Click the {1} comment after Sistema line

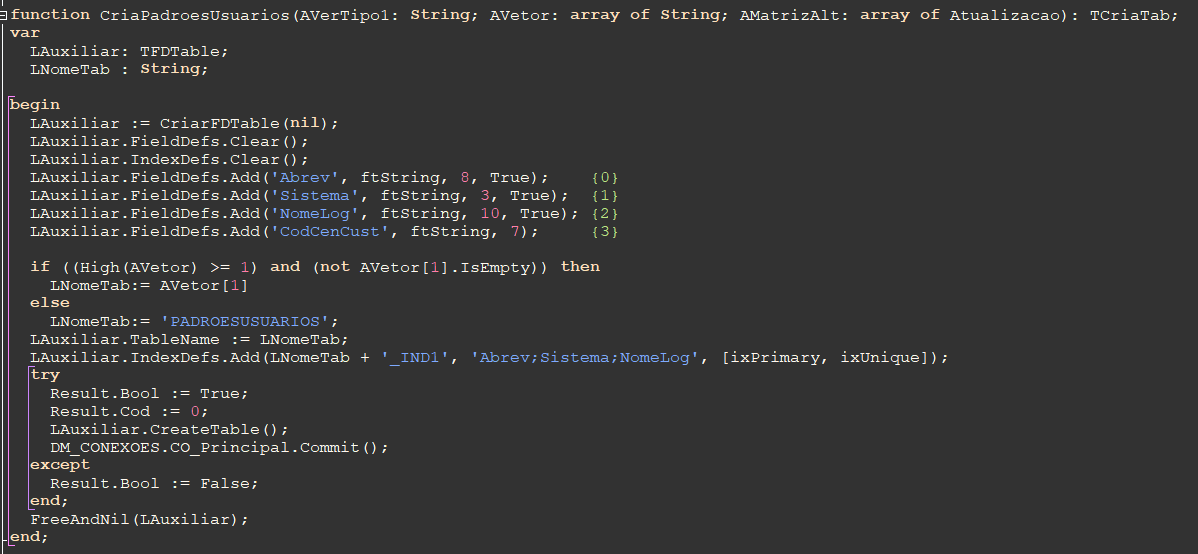point(605,195)
